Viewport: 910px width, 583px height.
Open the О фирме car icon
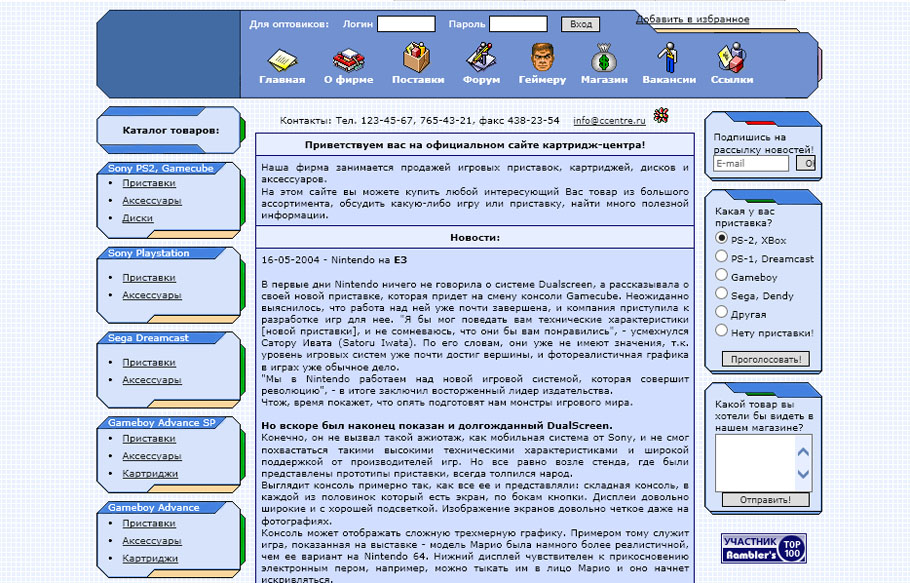tap(348, 58)
